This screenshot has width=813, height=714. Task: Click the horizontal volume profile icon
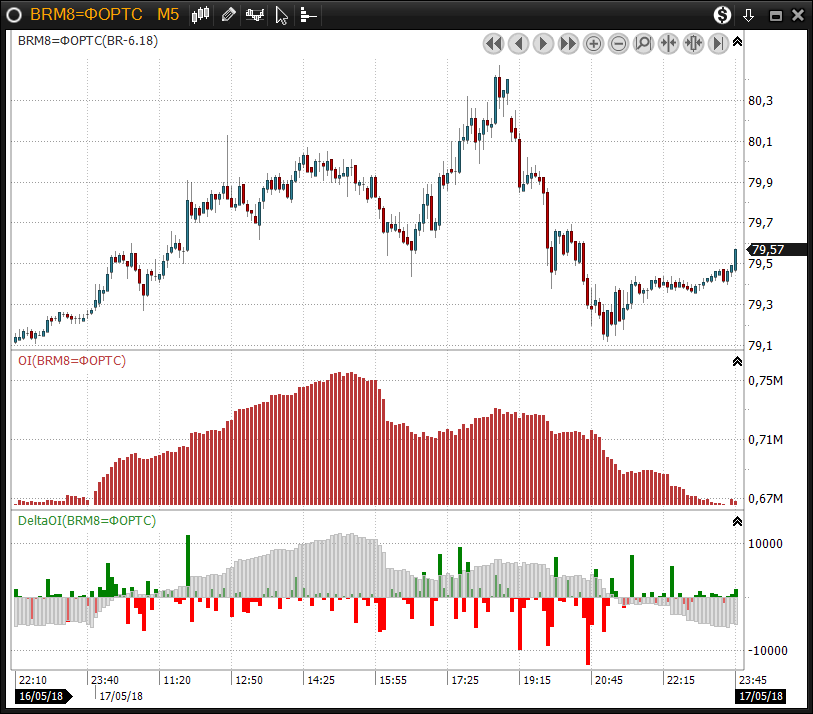(x=308, y=15)
